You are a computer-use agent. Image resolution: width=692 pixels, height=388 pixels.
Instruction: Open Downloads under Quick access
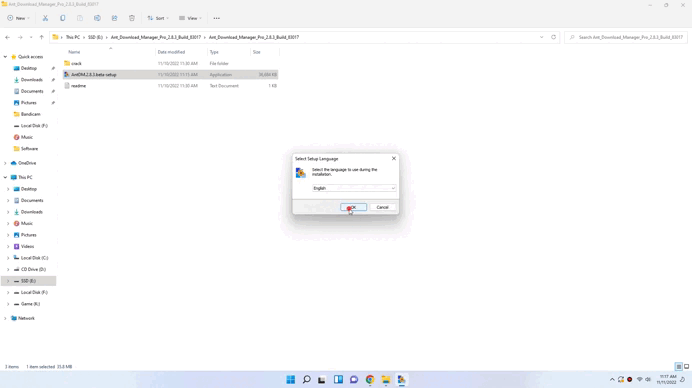click(31, 79)
